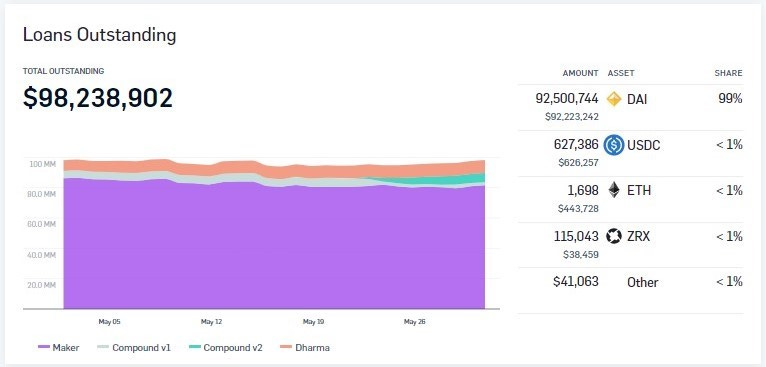Click the 627,386 USDC amount
Screen dimensions: 766x367
pos(576,145)
